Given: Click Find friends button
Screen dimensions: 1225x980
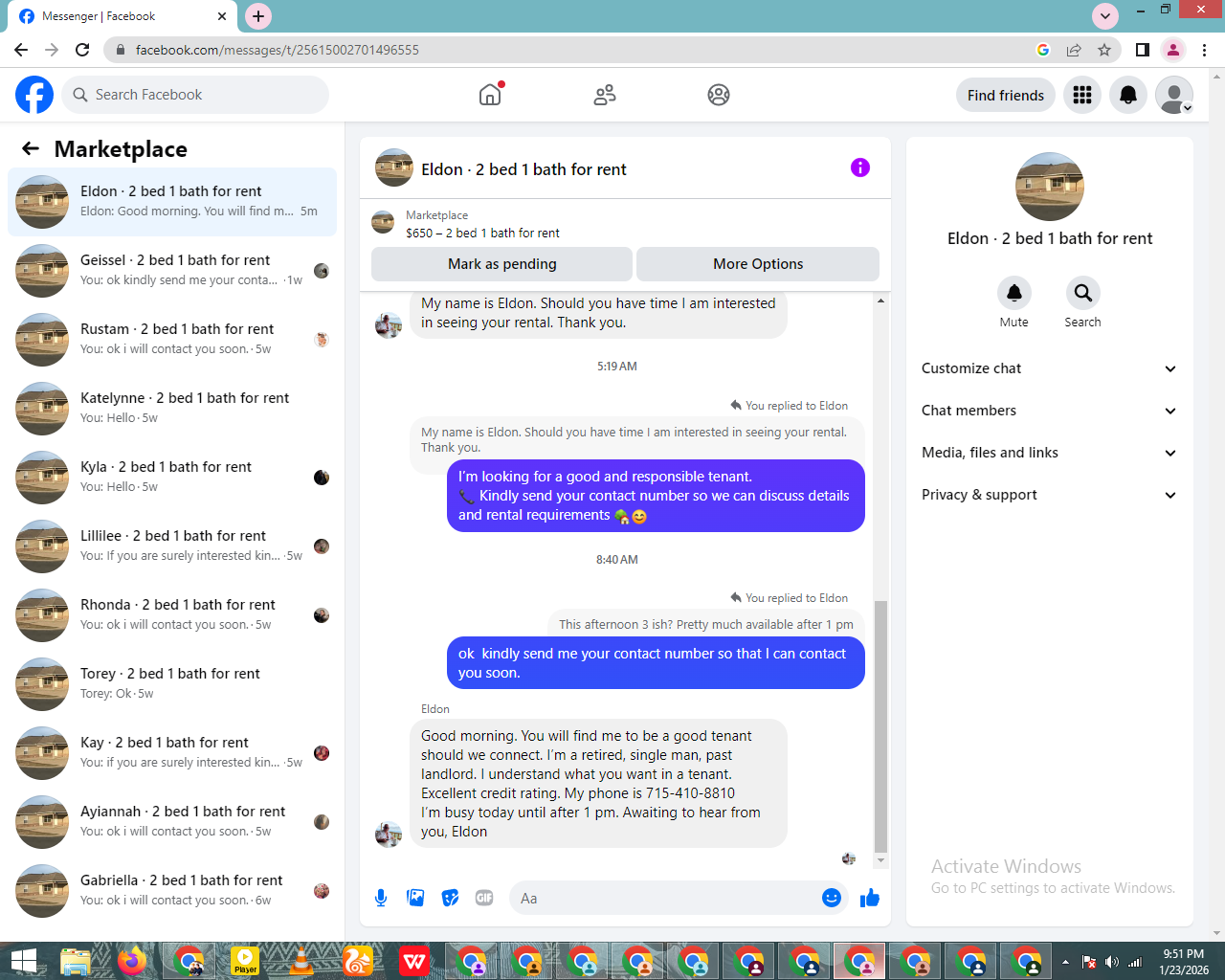Looking at the screenshot, I should pyautogui.click(x=1006, y=95).
